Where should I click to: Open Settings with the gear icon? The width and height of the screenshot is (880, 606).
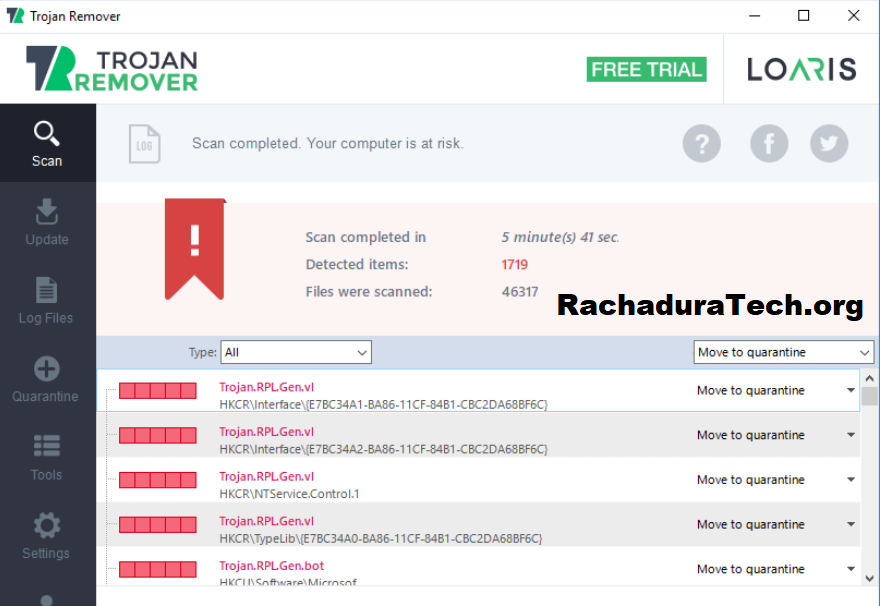(x=47, y=536)
